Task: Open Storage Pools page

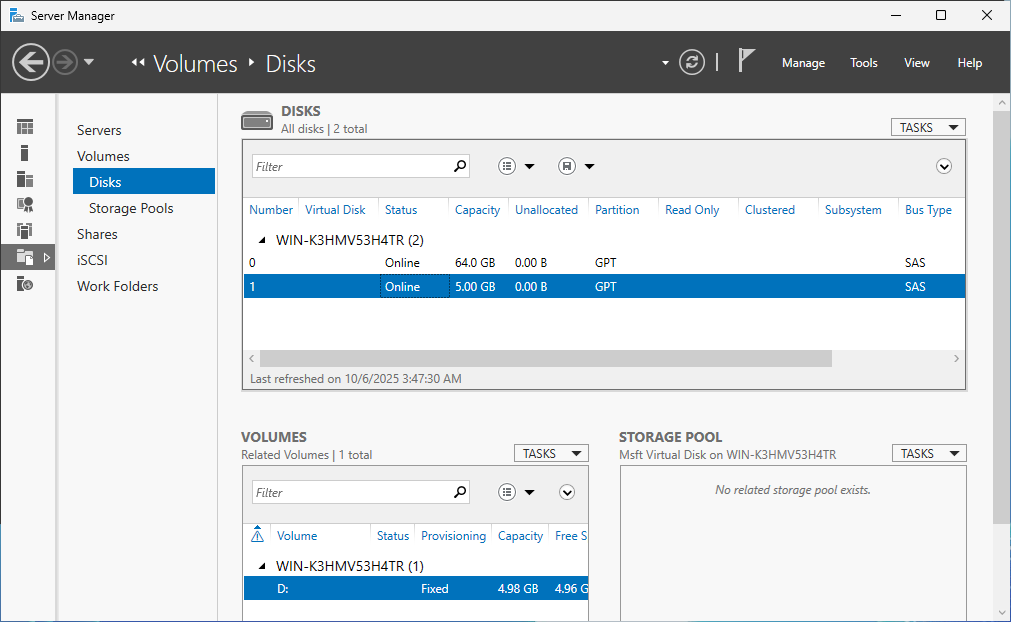Action: [x=131, y=208]
